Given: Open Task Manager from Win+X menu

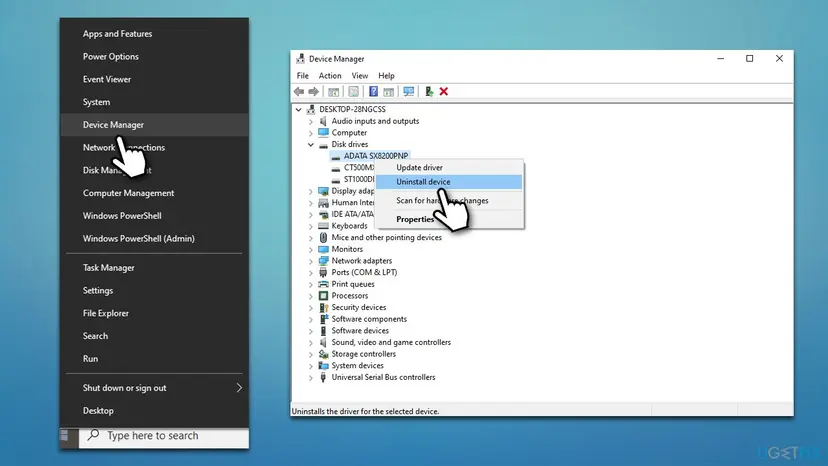Looking at the screenshot, I should (x=154, y=268).
